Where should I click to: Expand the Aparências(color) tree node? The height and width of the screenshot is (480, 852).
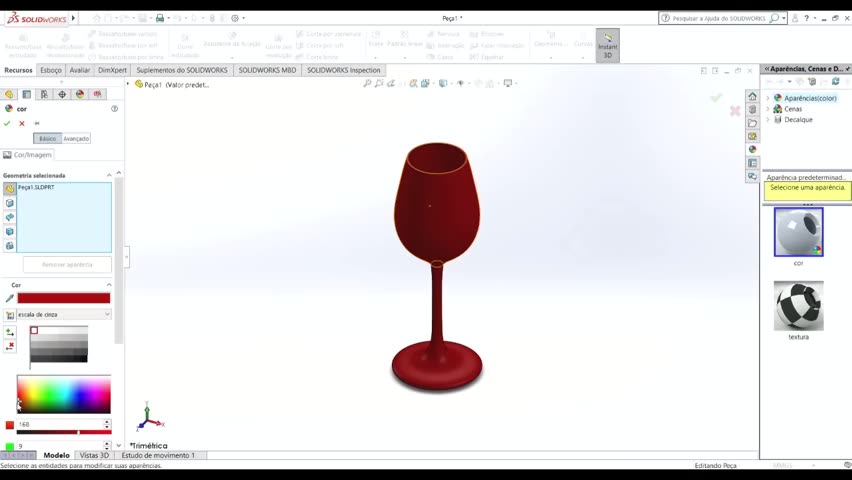(768, 98)
